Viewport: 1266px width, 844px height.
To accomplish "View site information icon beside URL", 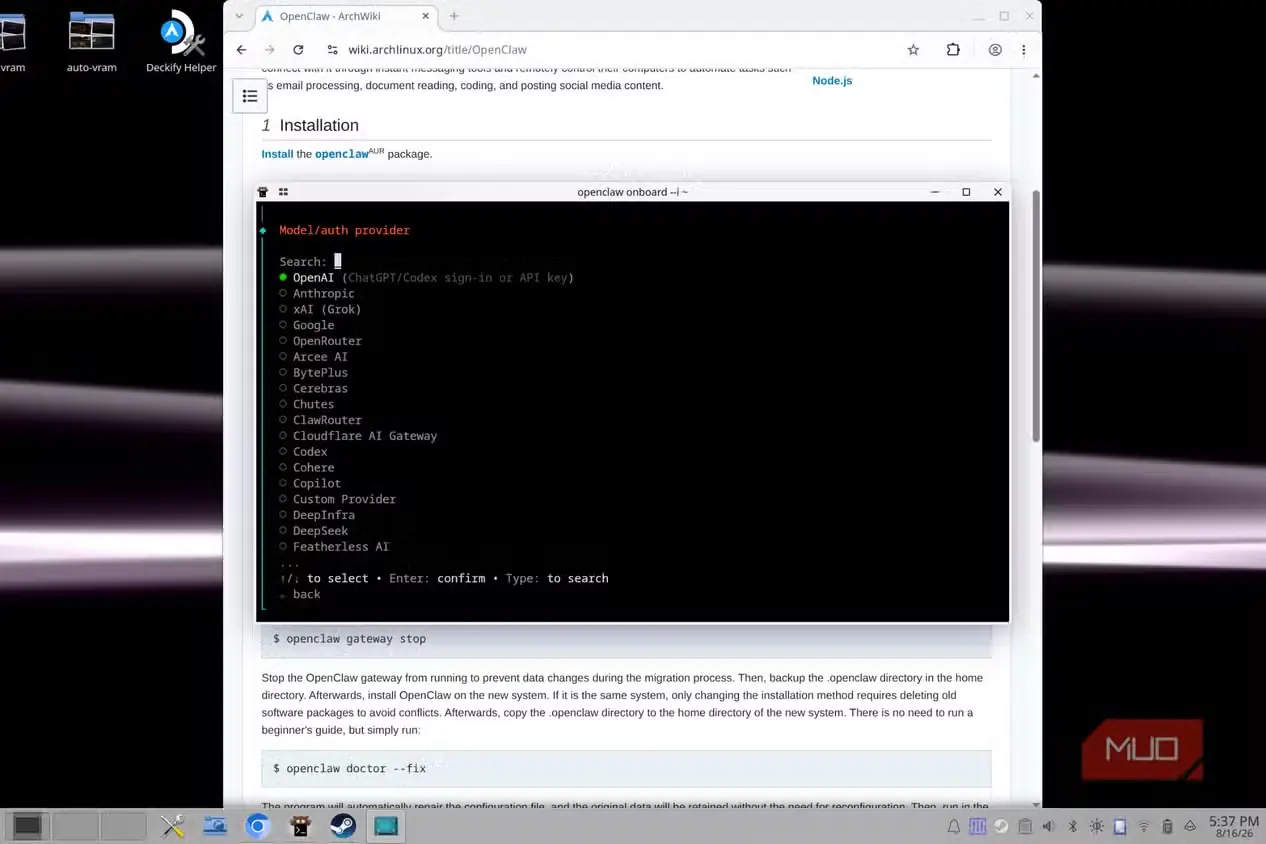I will (x=332, y=49).
